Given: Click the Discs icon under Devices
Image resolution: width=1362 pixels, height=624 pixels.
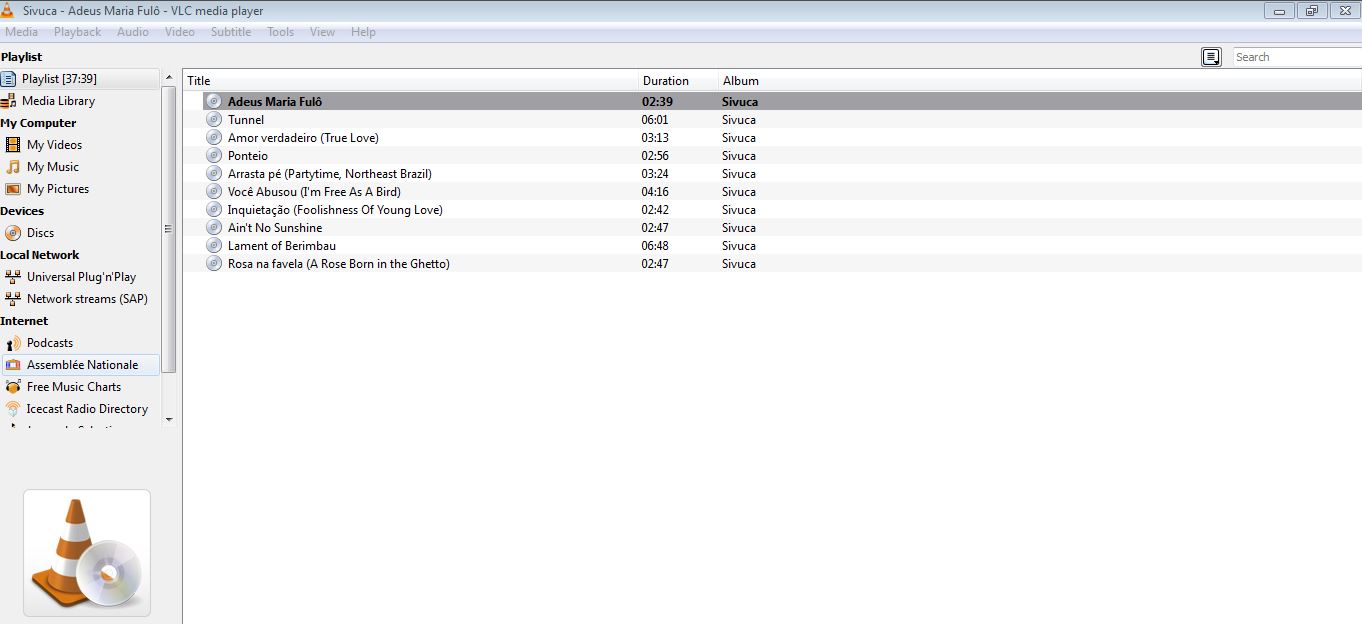Looking at the screenshot, I should click(x=13, y=233).
